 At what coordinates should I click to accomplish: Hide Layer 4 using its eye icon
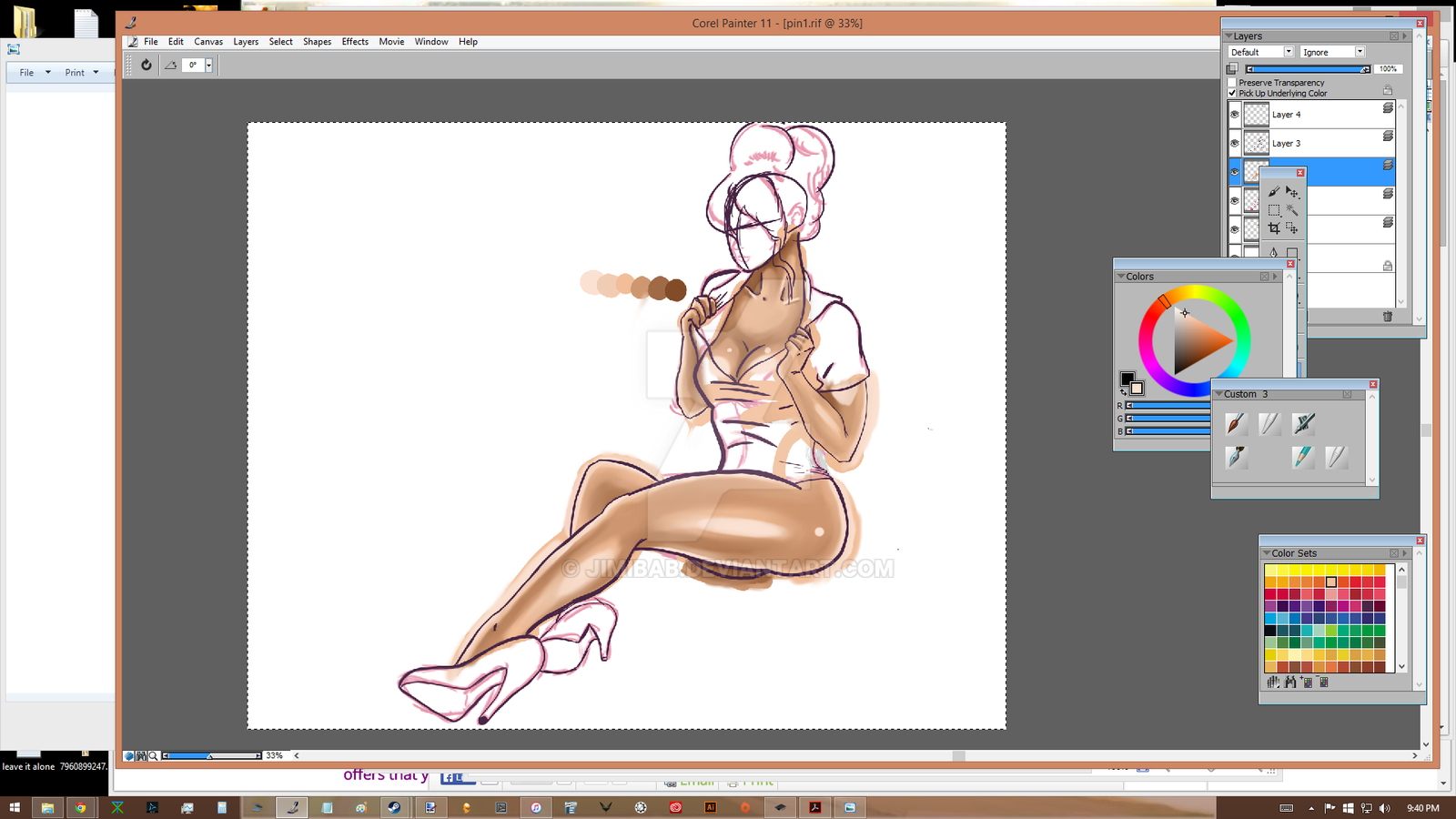tap(1235, 115)
